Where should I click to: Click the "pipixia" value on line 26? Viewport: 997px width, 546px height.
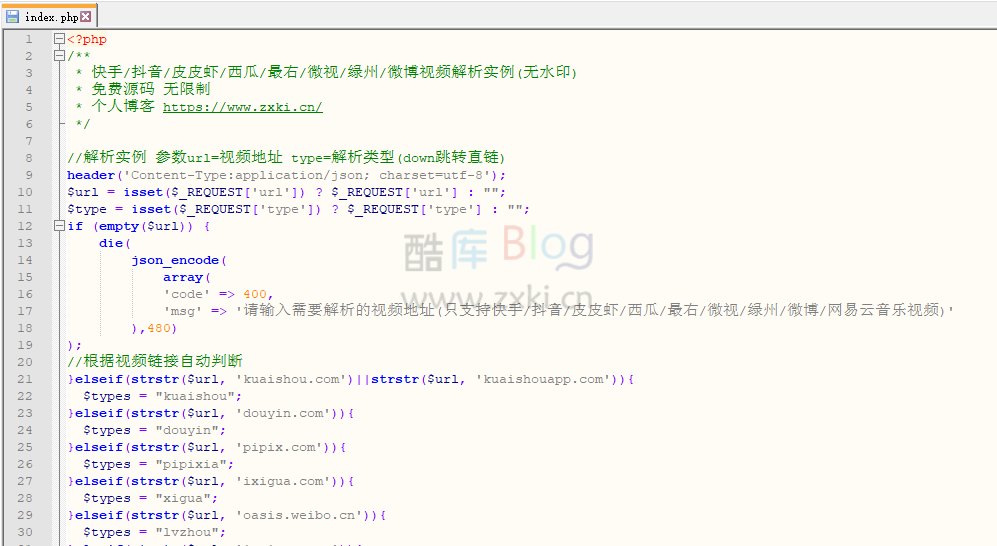(x=191, y=464)
